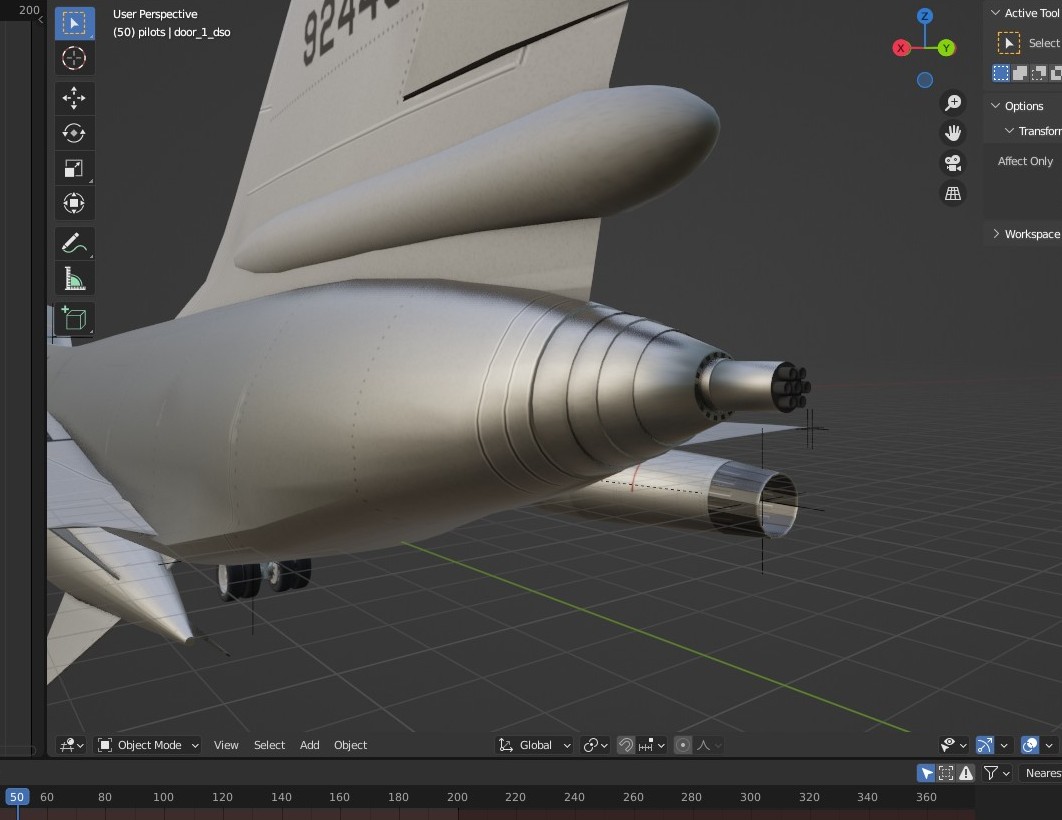Image resolution: width=1062 pixels, height=820 pixels.
Task: Expand the Workspace panel
Action: pos(996,234)
